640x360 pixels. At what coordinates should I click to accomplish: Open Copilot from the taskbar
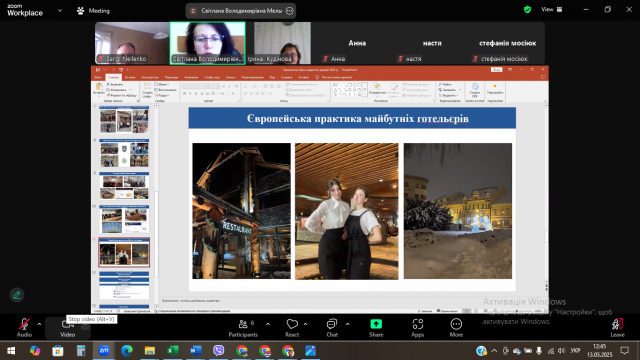tap(35, 351)
